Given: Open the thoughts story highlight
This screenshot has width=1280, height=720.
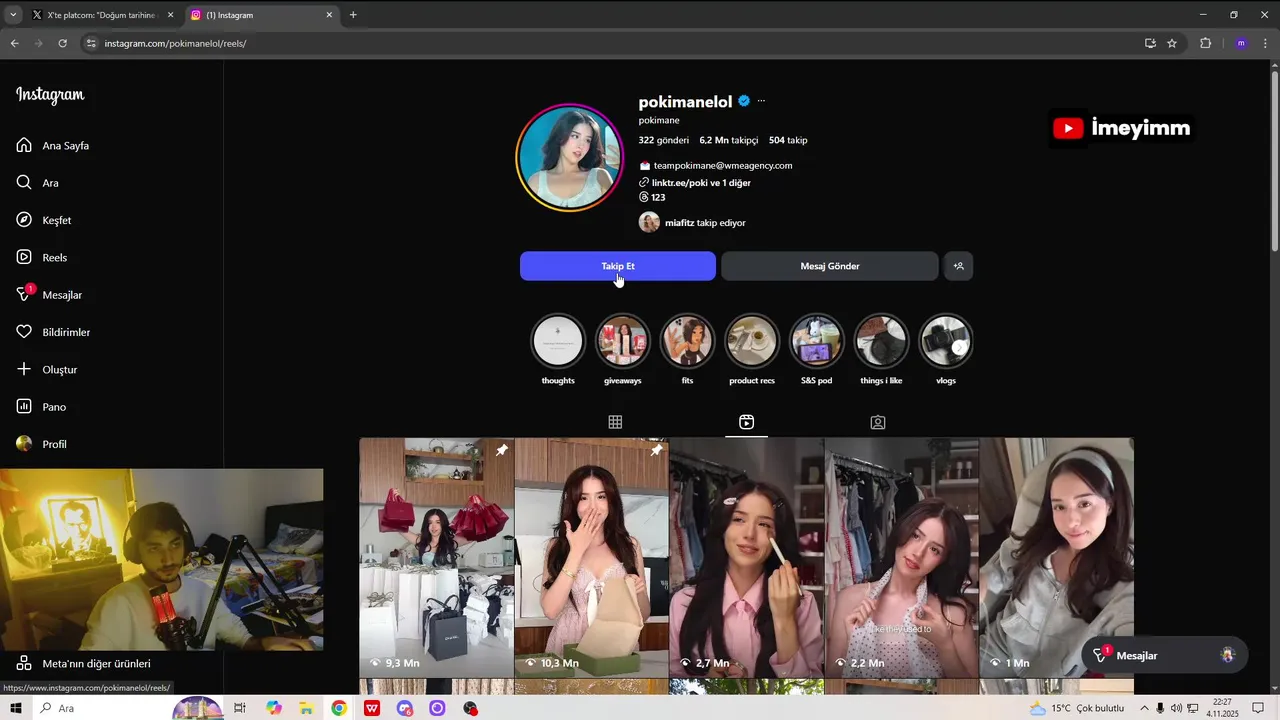Looking at the screenshot, I should [x=558, y=350].
